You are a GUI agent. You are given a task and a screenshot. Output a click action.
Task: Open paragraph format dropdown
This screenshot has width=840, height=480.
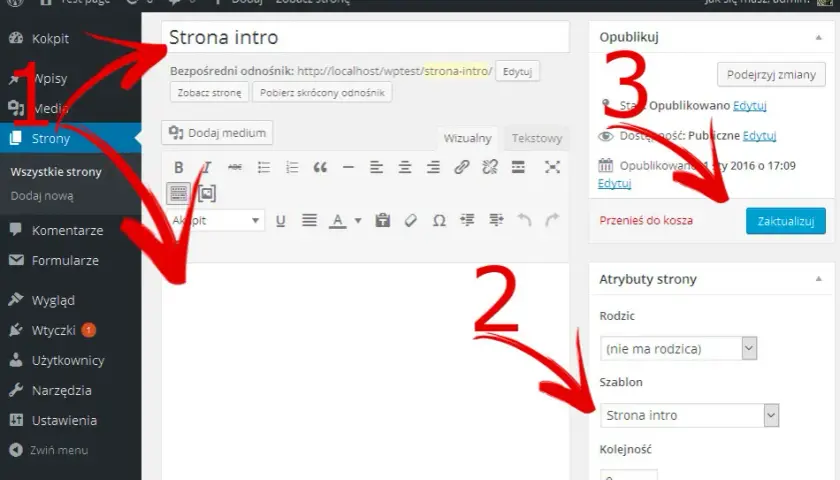[216, 220]
